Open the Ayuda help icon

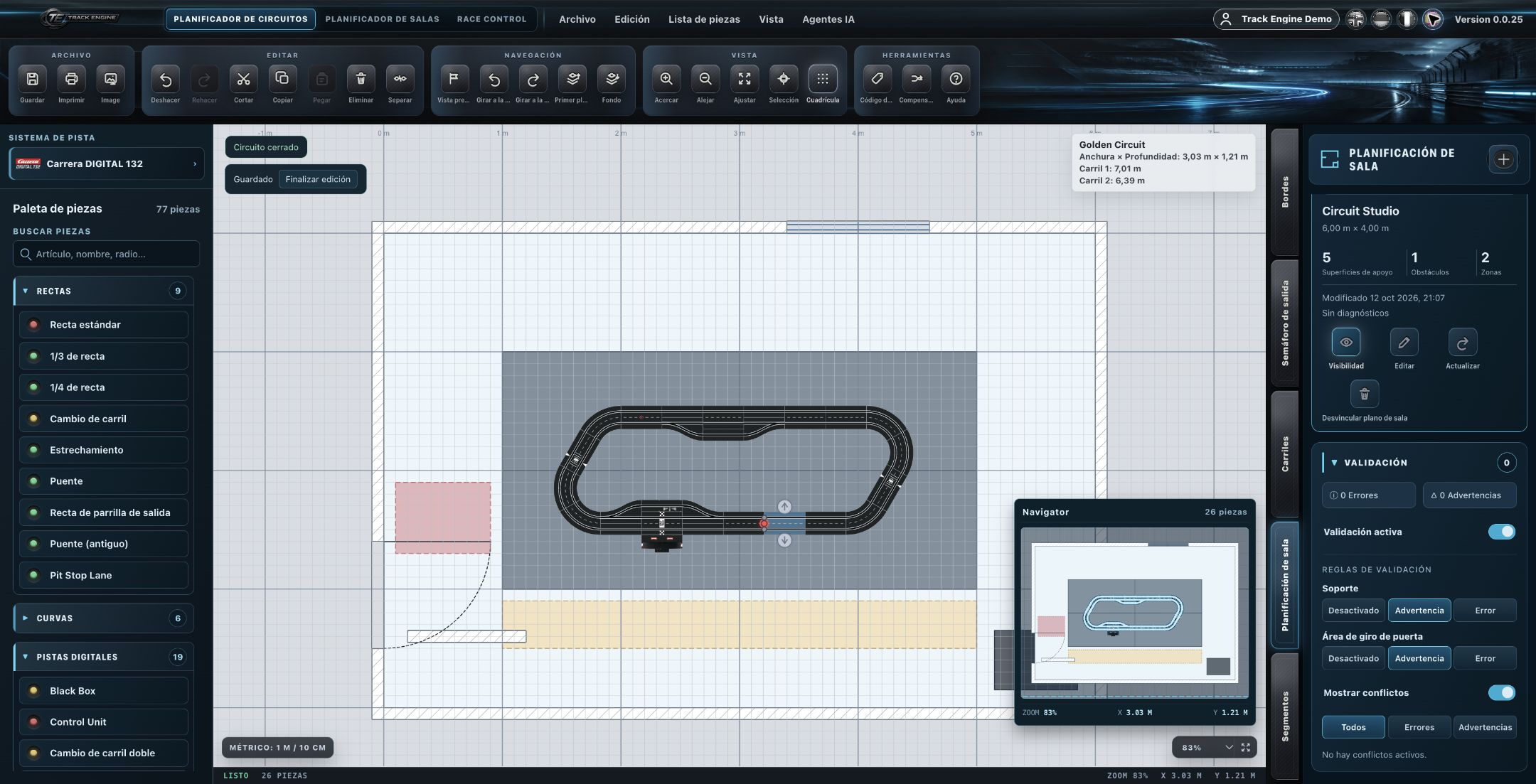tap(956, 79)
